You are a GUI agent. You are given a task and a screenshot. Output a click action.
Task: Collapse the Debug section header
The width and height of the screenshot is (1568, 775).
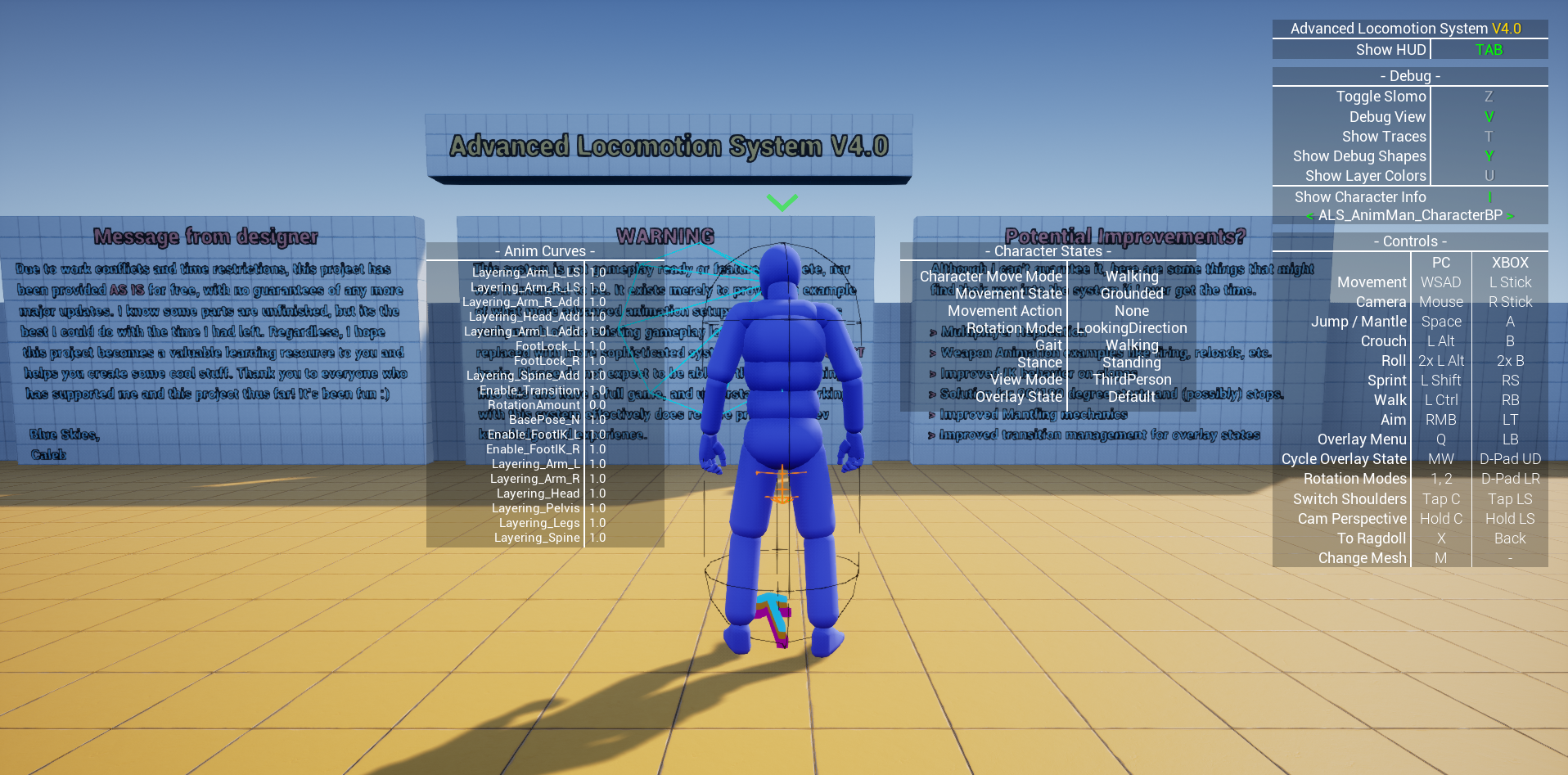point(1409,75)
